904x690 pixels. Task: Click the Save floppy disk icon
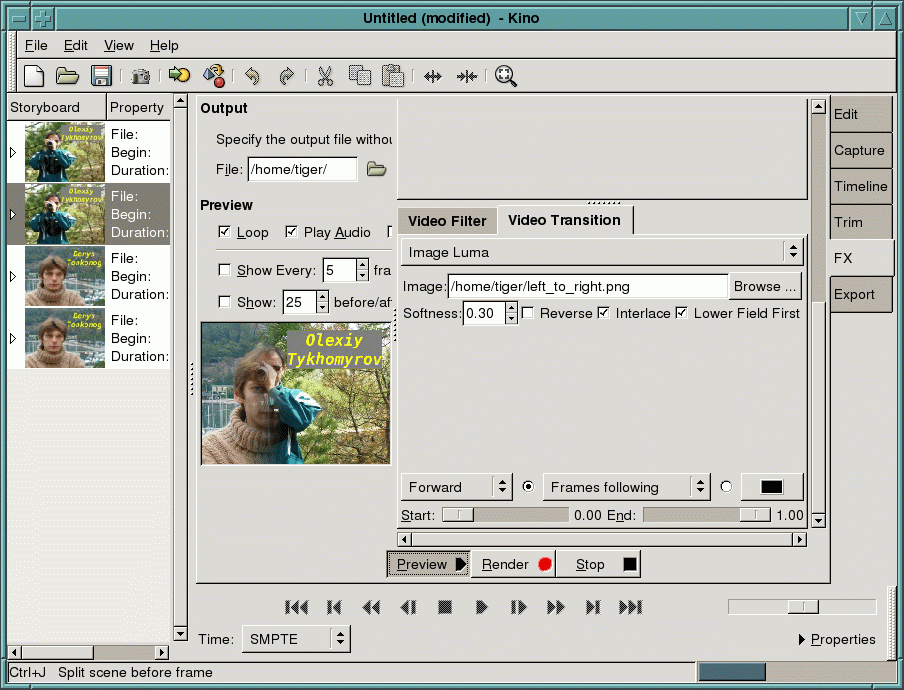(101, 76)
